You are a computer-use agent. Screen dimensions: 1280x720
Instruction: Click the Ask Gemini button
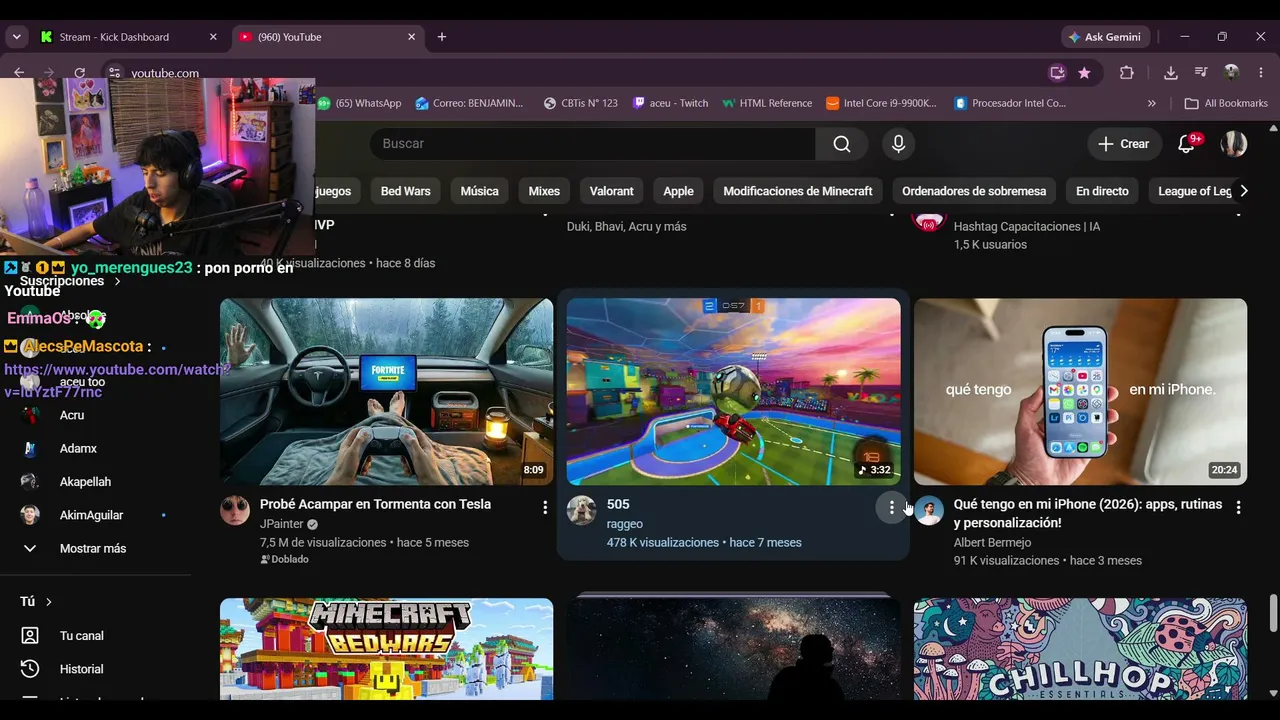tap(1105, 37)
